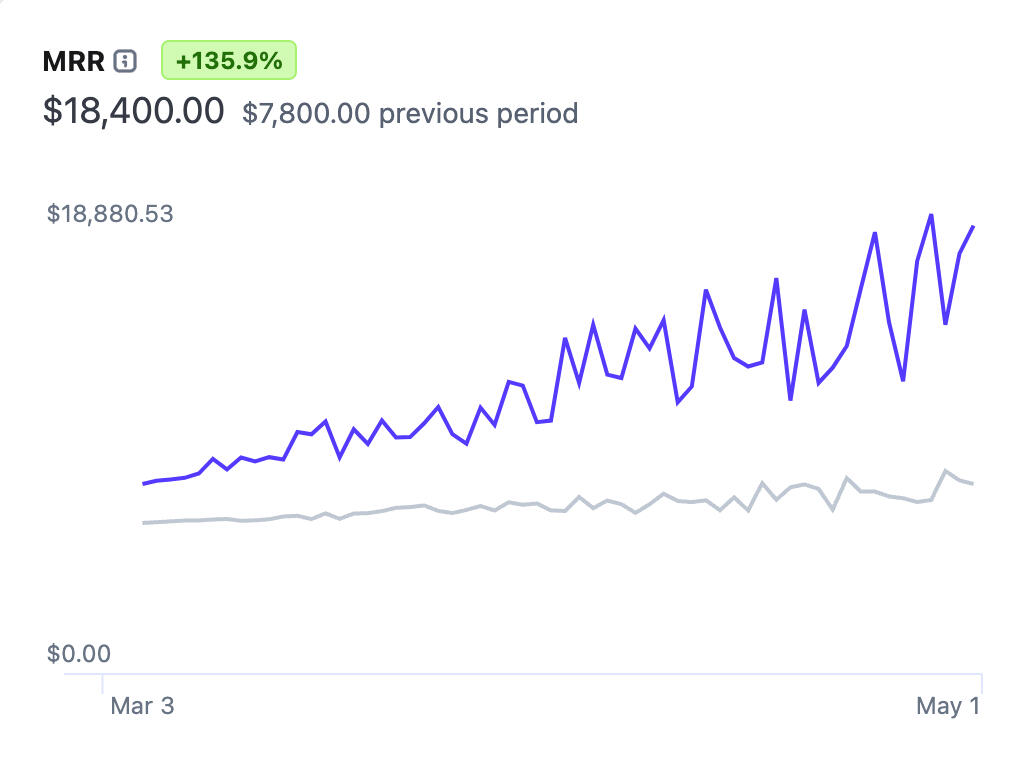Click the middle of the horizontal x-axis line

(x=523, y=675)
